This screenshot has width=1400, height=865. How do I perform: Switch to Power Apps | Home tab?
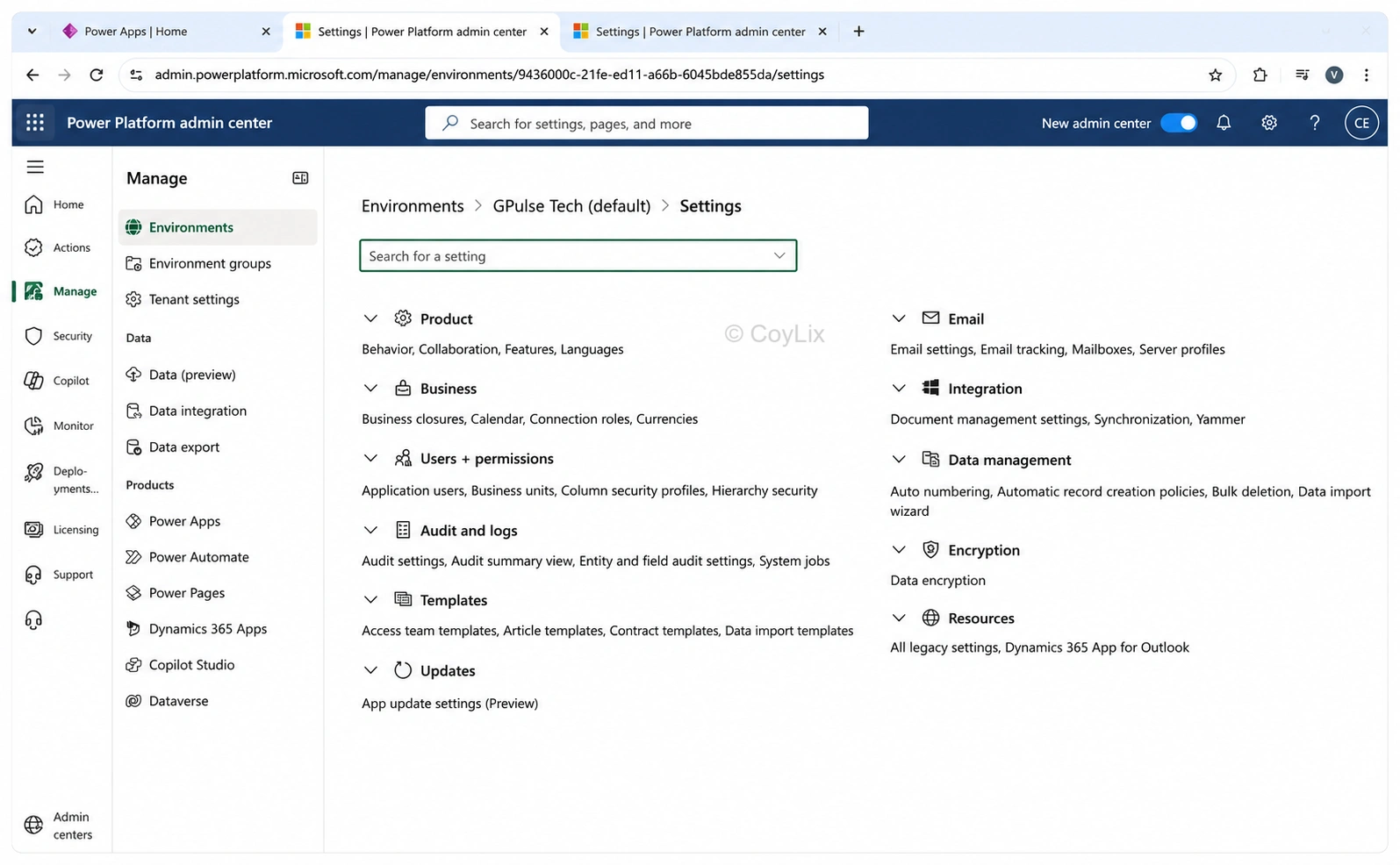coord(167,32)
